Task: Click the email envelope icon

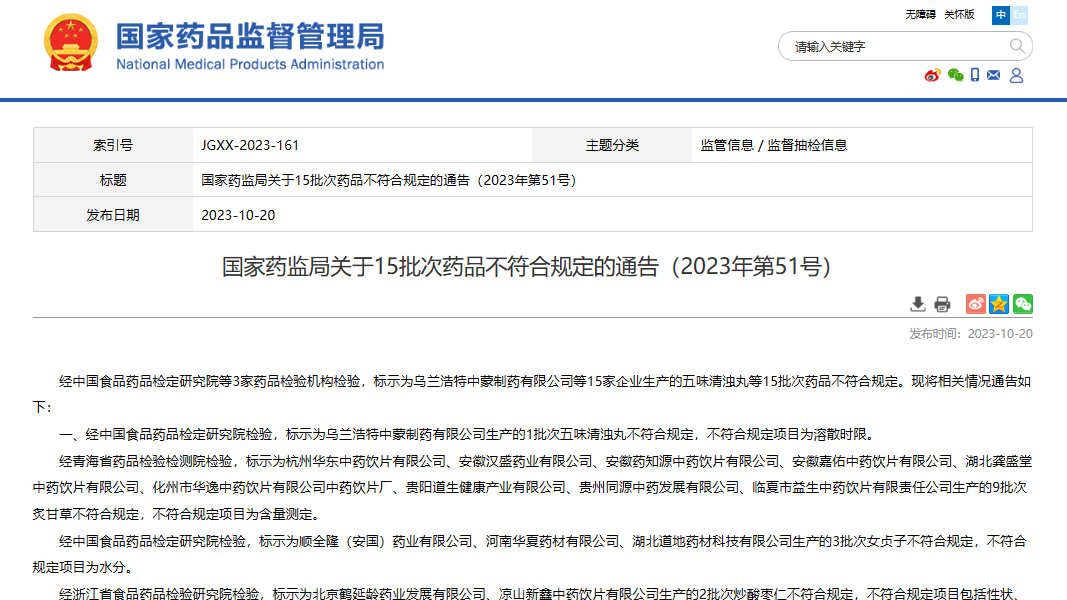Action: pos(993,76)
